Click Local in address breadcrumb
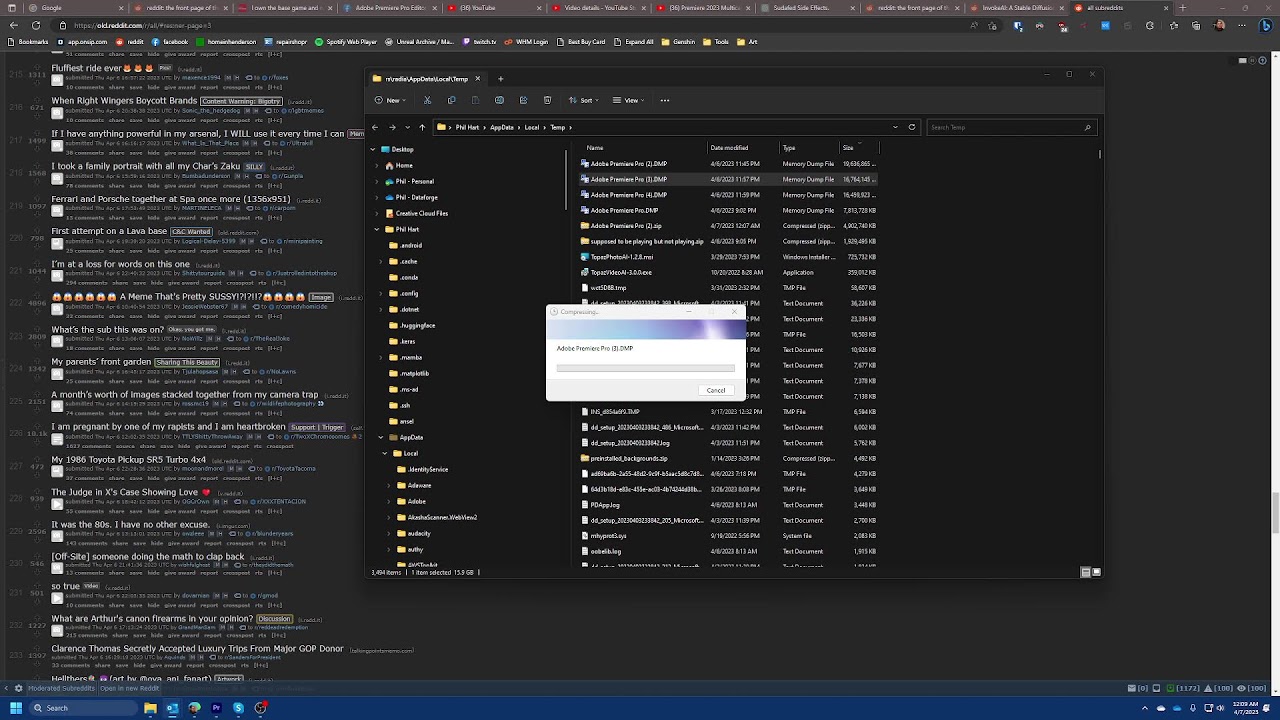 tap(531, 127)
